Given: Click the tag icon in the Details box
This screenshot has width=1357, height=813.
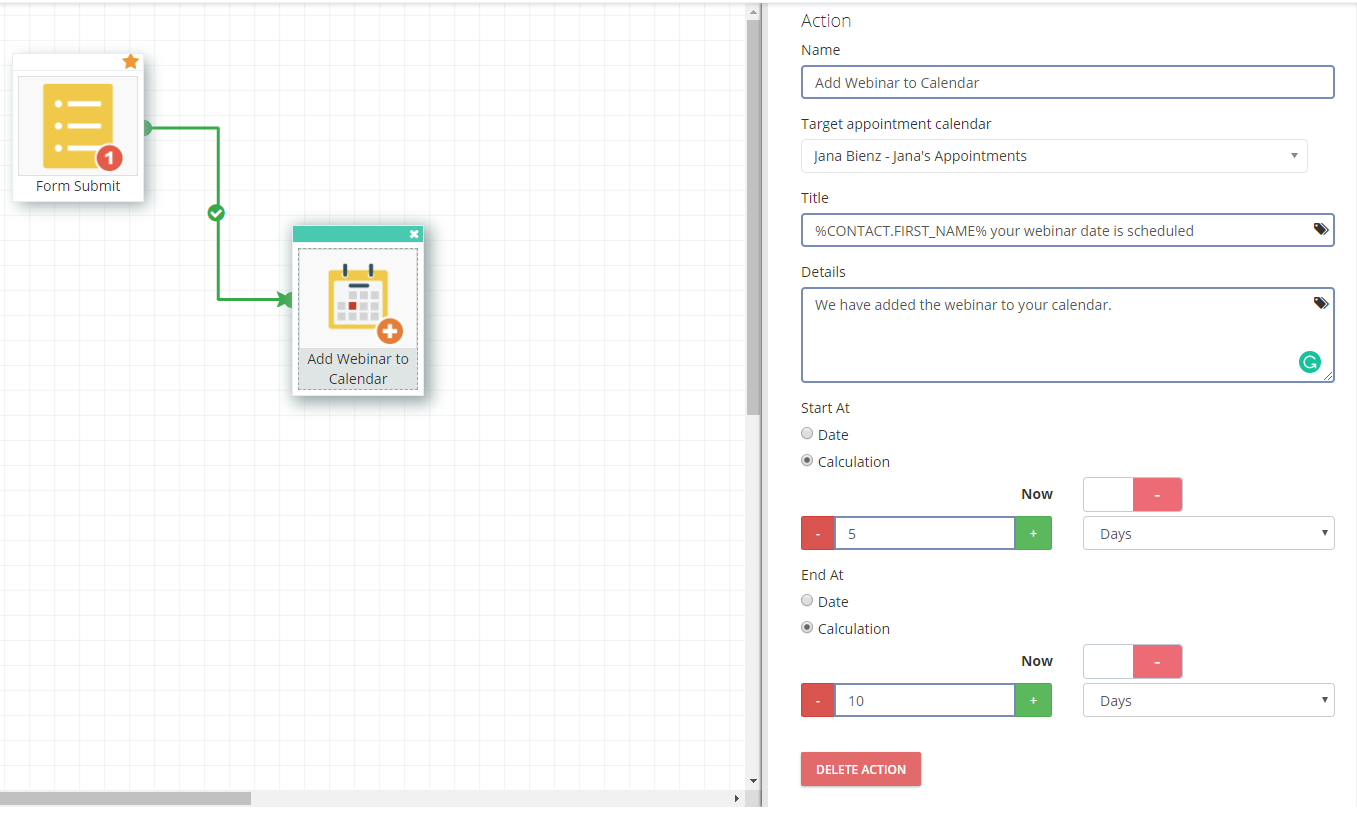Looking at the screenshot, I should (1320, 303).
